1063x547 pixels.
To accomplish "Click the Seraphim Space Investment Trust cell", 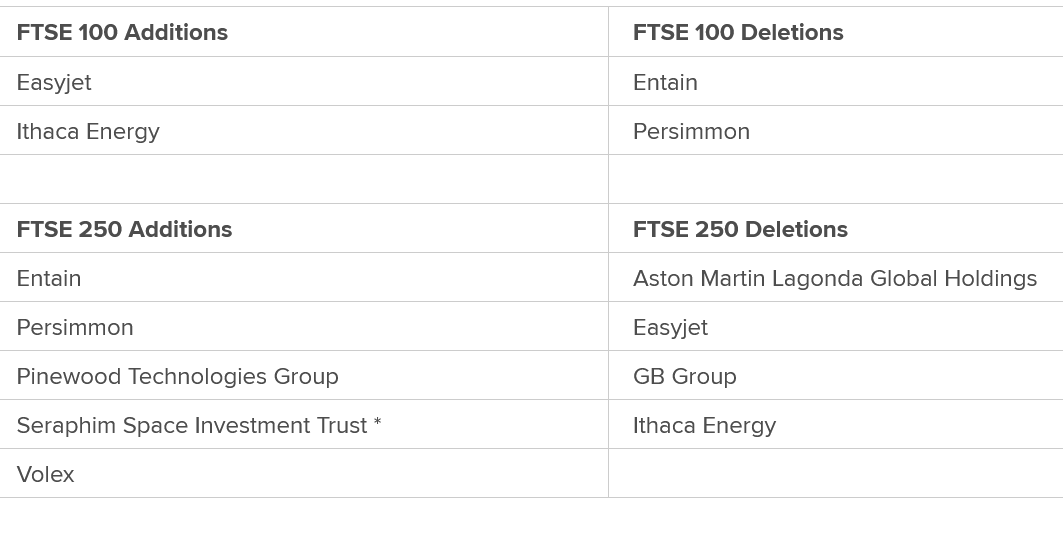I will (x=304, y=424).
